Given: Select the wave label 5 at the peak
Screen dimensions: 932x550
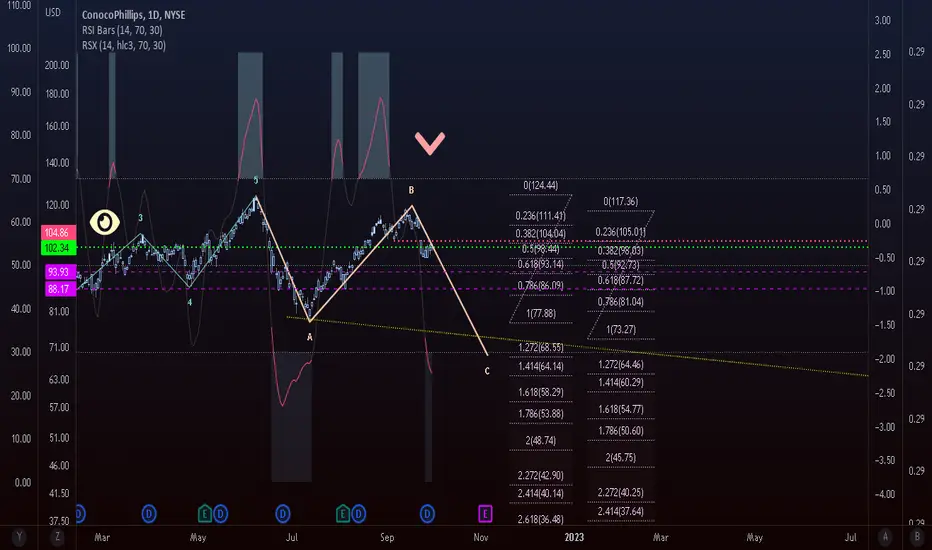Looking at the screenshot, I should (256, 180).
